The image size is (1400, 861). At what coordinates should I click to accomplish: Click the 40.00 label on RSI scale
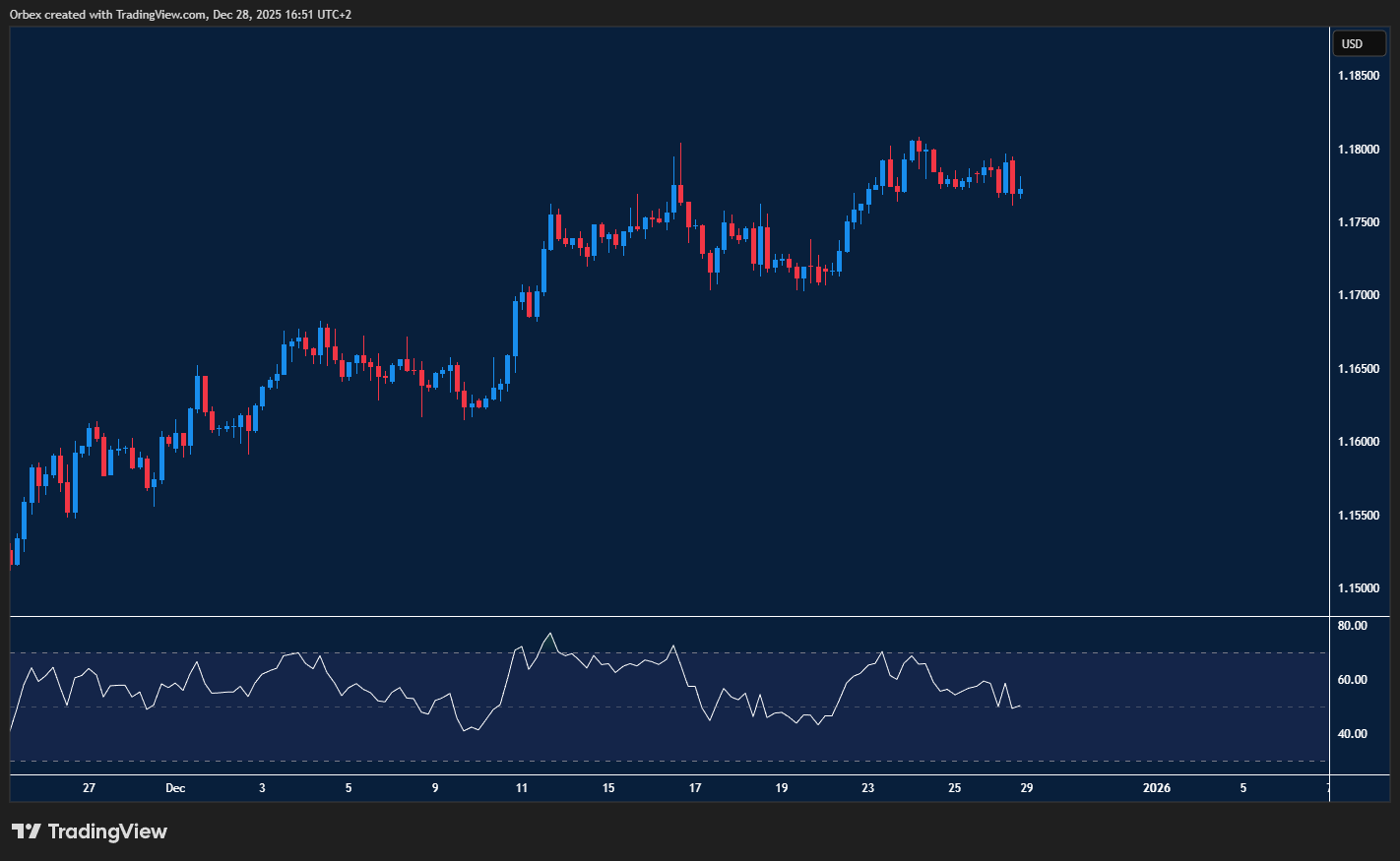(x=1351, y=734)
